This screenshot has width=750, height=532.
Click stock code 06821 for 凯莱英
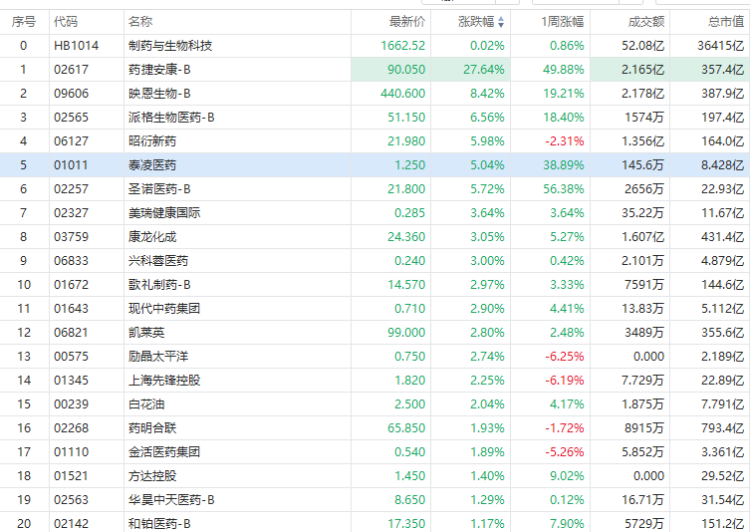[x=71, y=333]
